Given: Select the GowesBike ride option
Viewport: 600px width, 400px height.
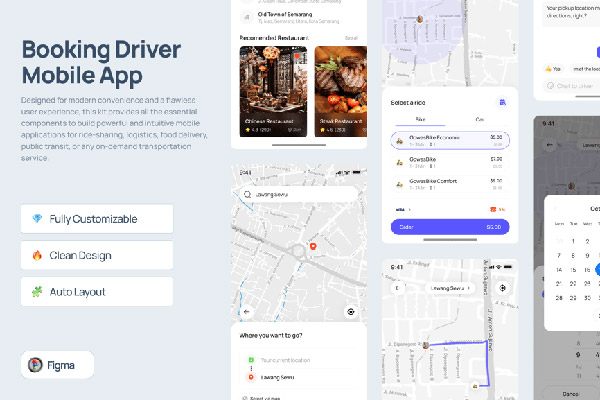Looking at the screenshot, I should (449, 162).
